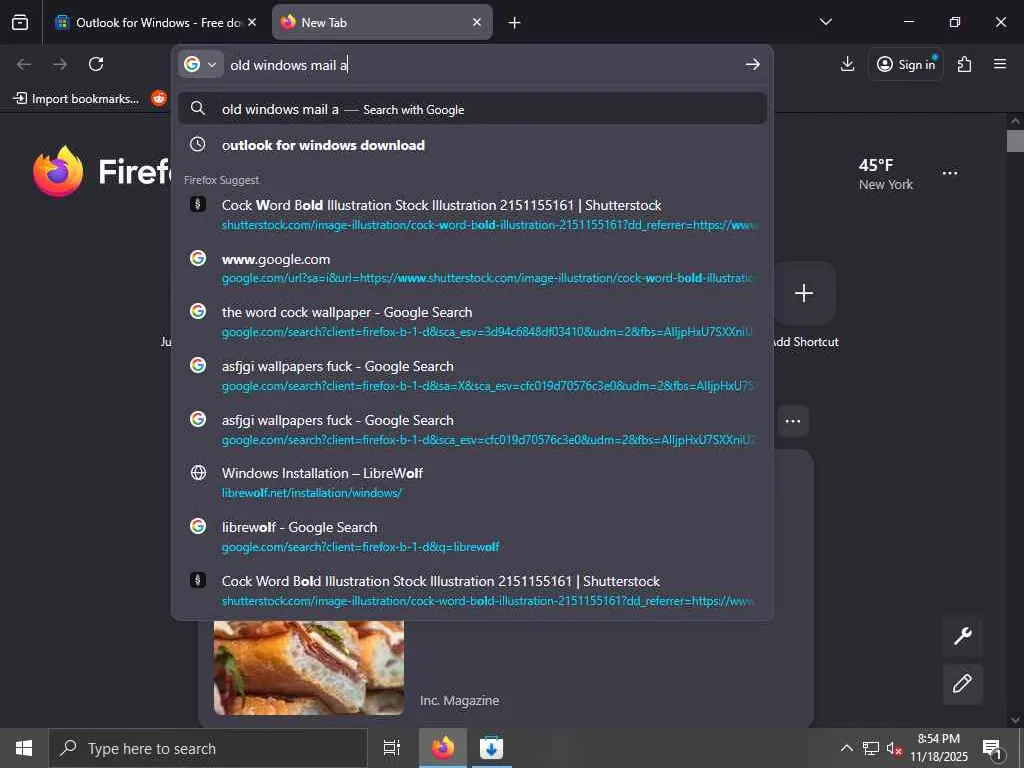
Task: Click the Inc. Magazine source label
Action: tap(459, 700)
